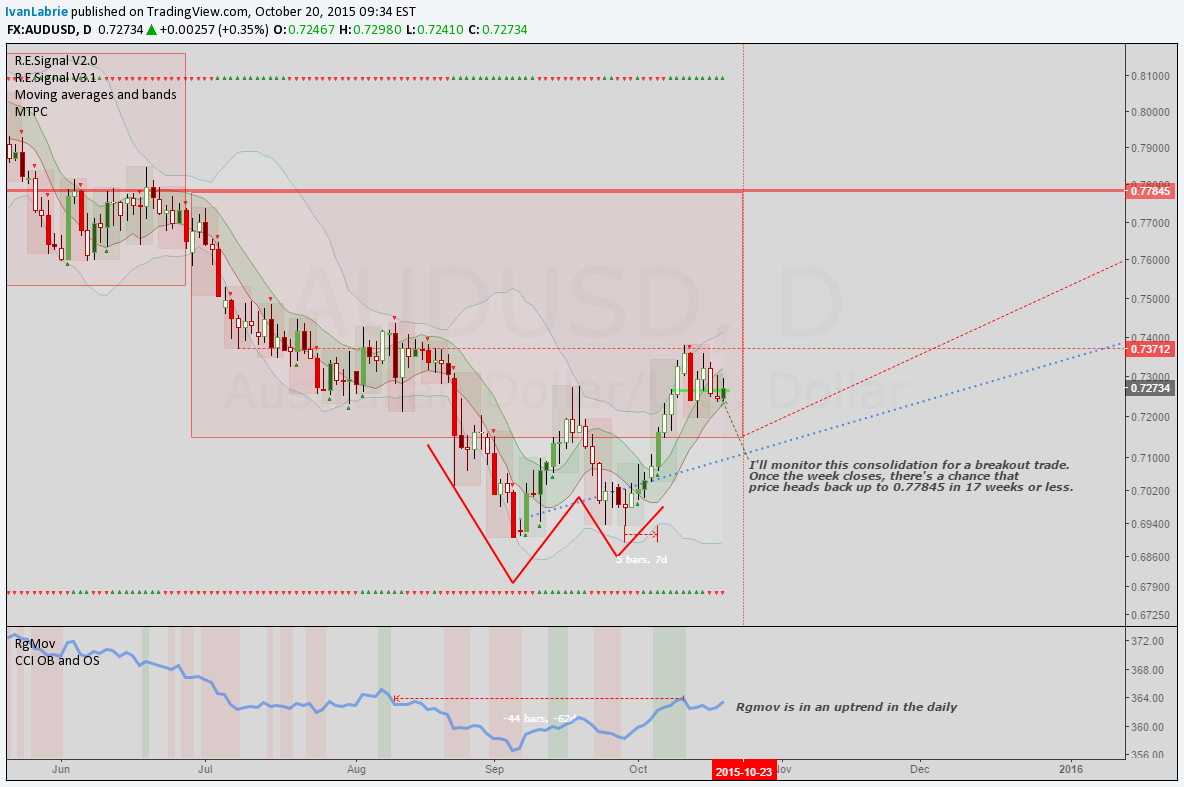
Task: Select the R.E.Signal V3.1 indicator label
Action: [56, 78]
